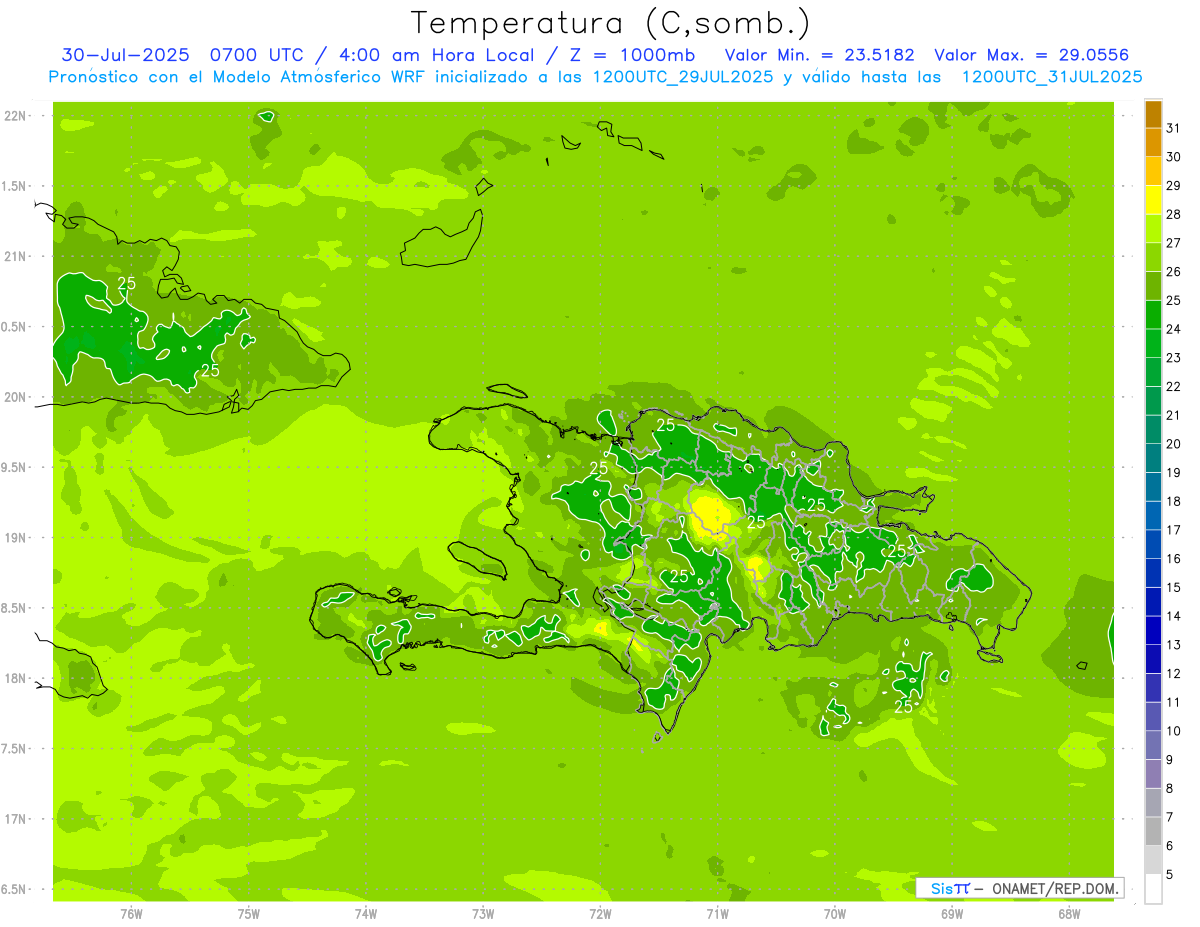Click the '71W' longitude axis label
The width and height of the screenshot is (1200, 927).
pyautogui.click(x=717, y=914)
